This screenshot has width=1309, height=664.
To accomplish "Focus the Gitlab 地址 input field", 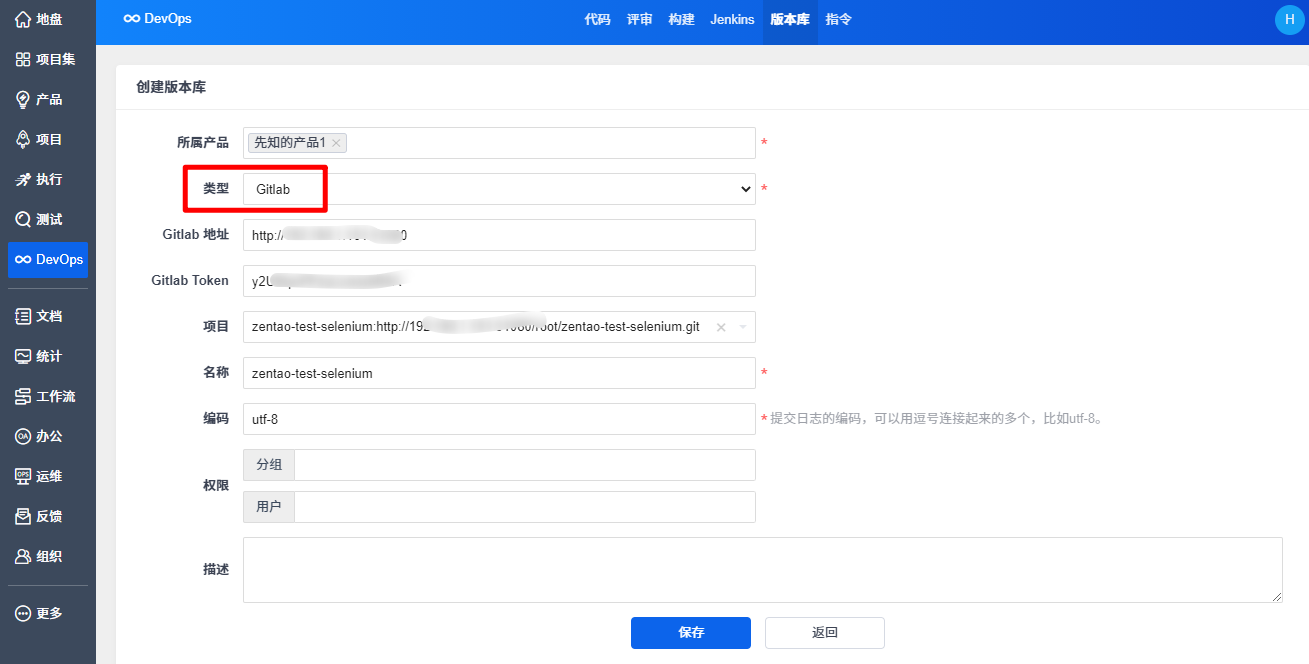I will (499, 235).
